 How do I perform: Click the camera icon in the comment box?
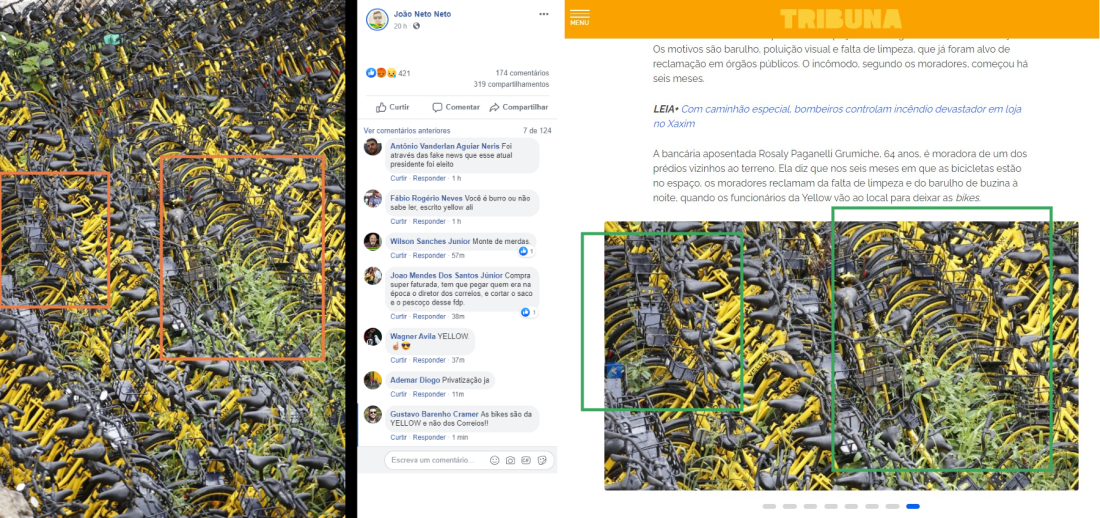(511, 460)
